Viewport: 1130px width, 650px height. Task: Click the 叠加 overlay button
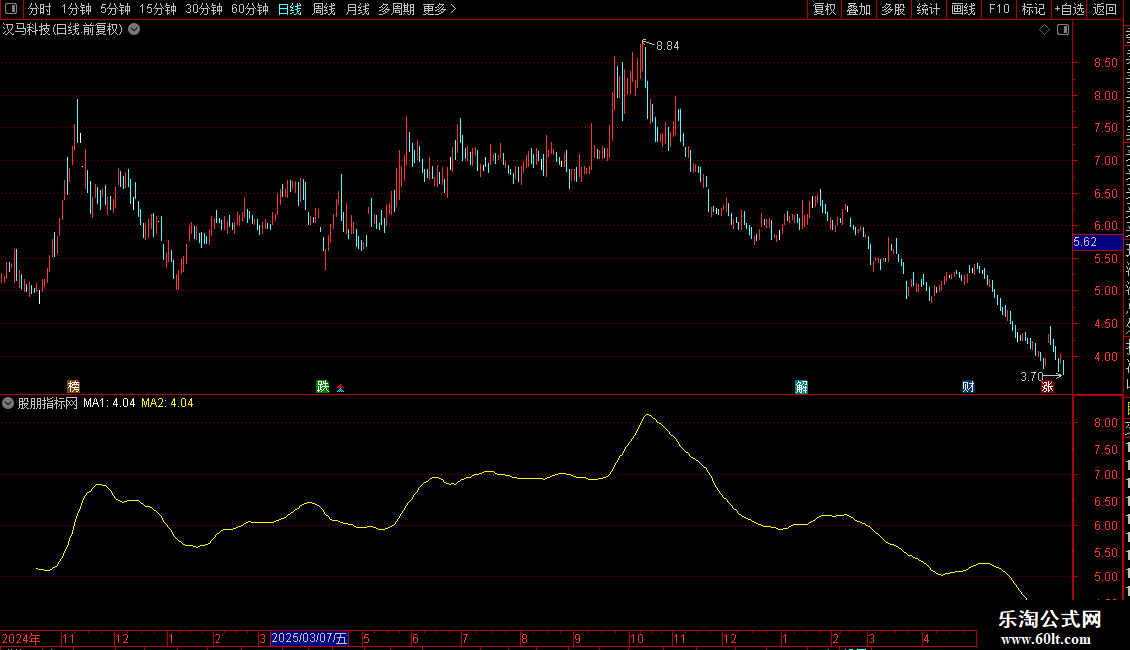pyautogui.click(x=859, y=9)
